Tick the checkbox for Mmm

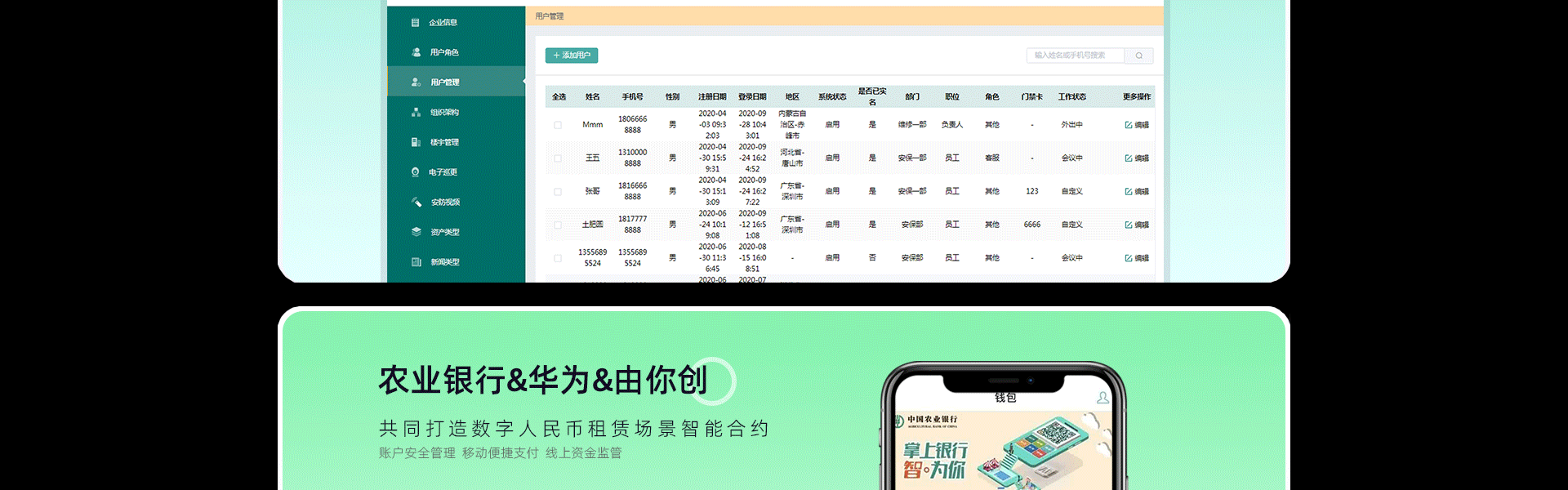coord(558,125)
